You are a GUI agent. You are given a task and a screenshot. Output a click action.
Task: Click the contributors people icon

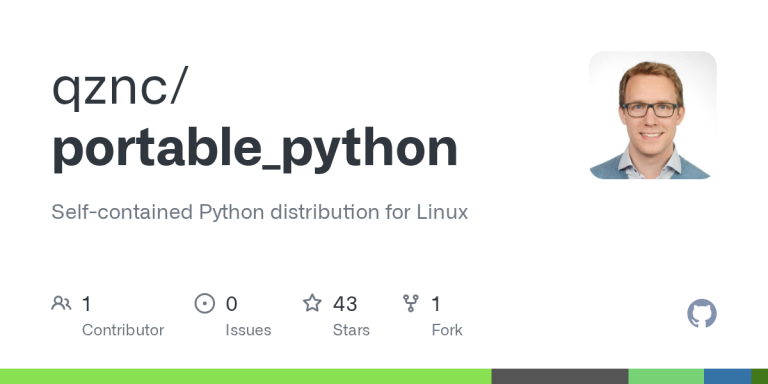61,304
